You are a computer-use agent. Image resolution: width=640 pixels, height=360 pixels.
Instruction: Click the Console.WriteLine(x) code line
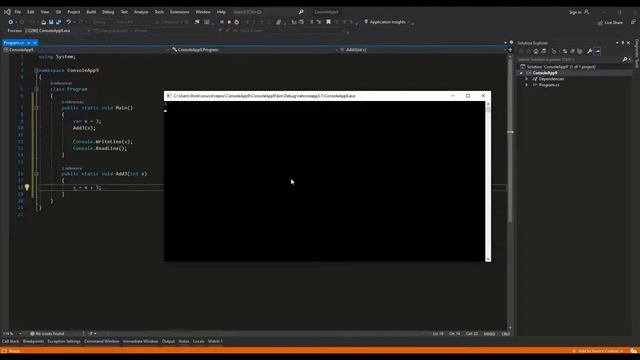(x=103, y=142)
